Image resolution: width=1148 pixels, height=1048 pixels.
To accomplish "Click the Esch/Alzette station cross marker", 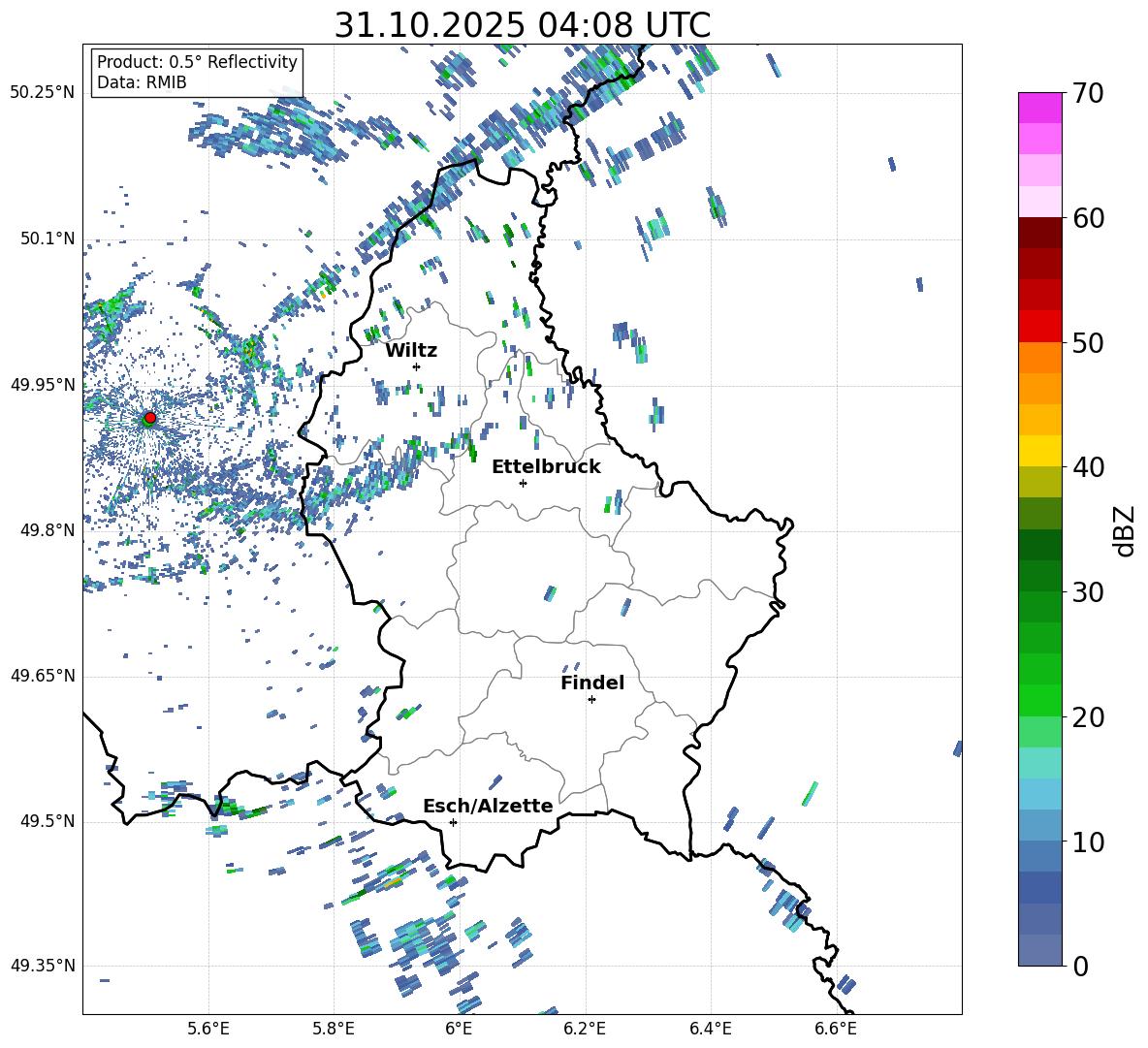I will [453, 822].
